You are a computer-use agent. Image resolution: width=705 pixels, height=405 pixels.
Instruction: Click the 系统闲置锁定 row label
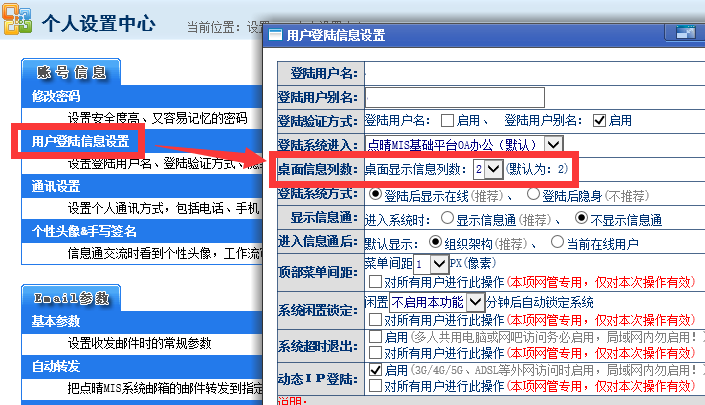[318, 310]
